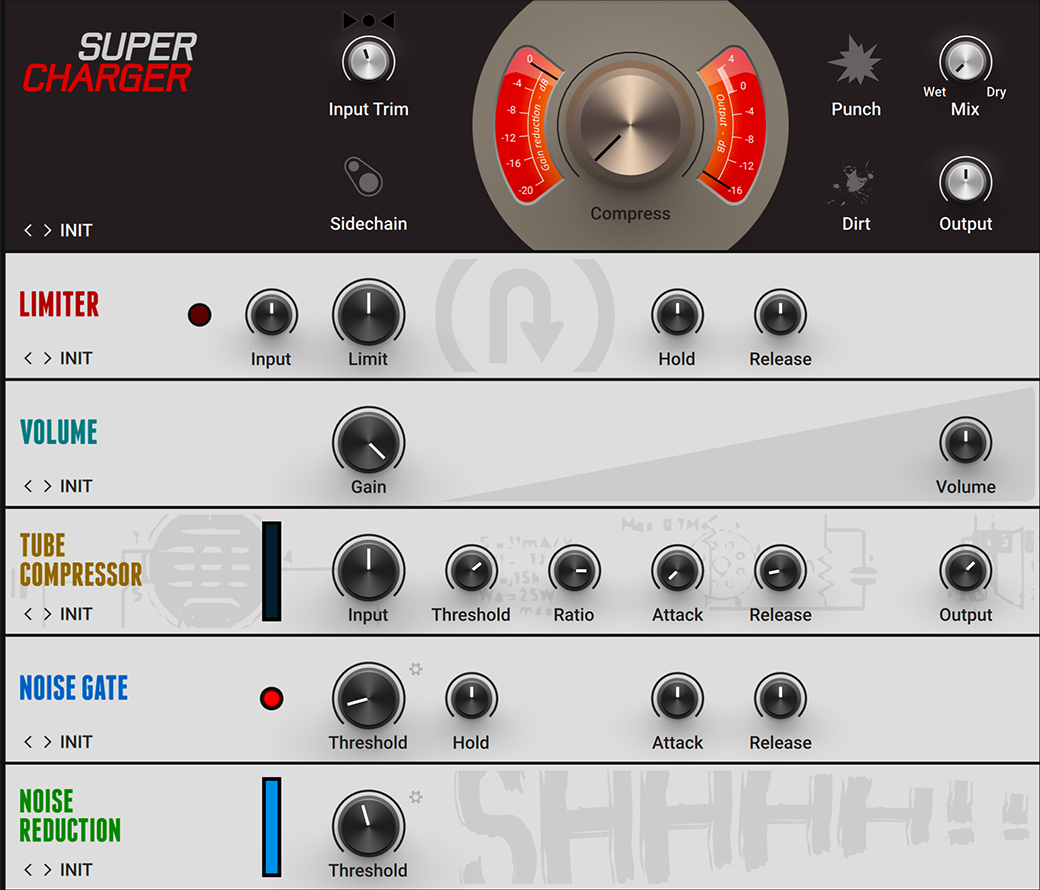Click the Limiter Hold knob
This screenshot has width=1040, height=890.
tap(677, 314)
